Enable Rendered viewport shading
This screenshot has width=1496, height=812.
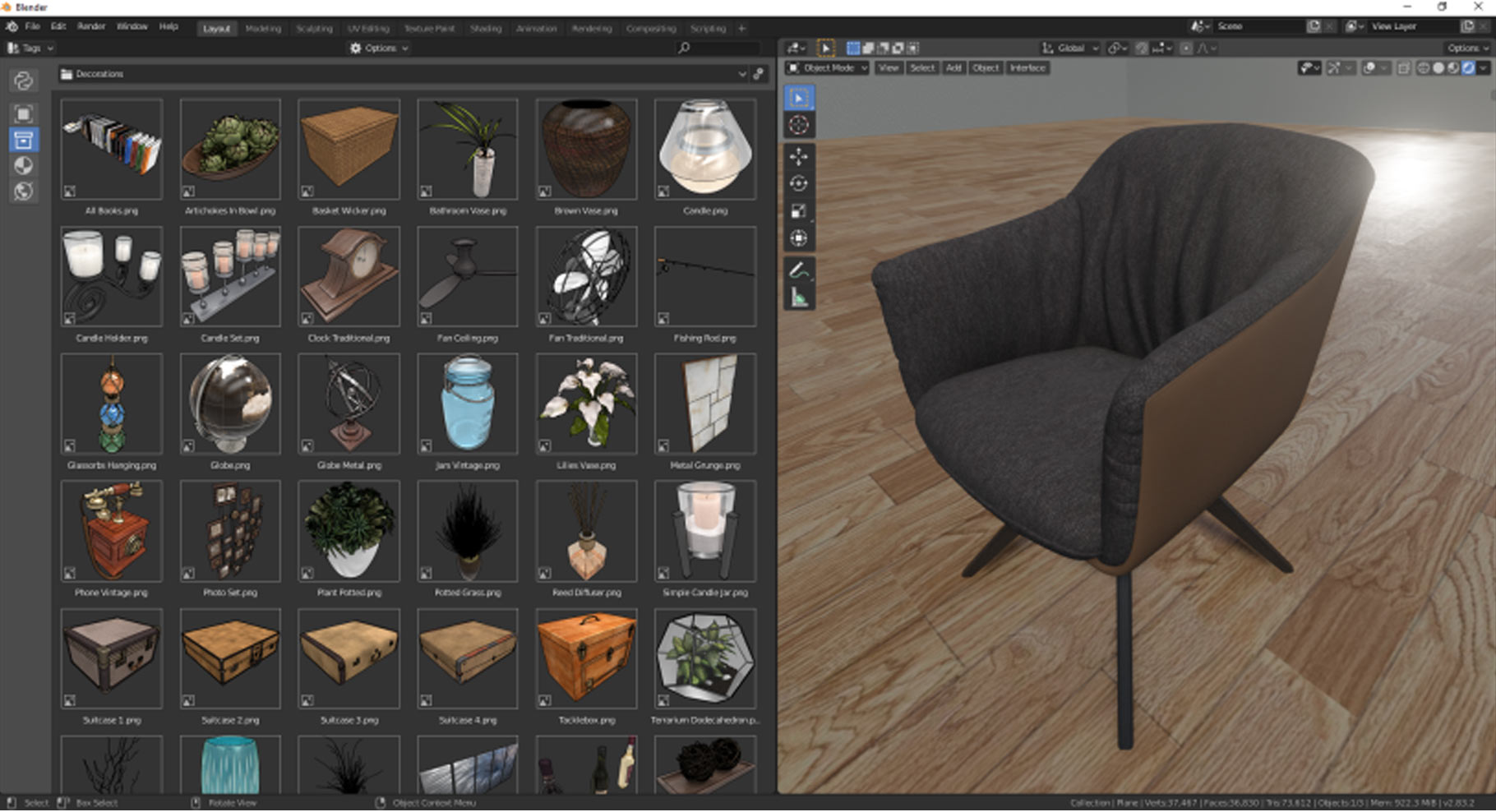(x=1468, y=67)
